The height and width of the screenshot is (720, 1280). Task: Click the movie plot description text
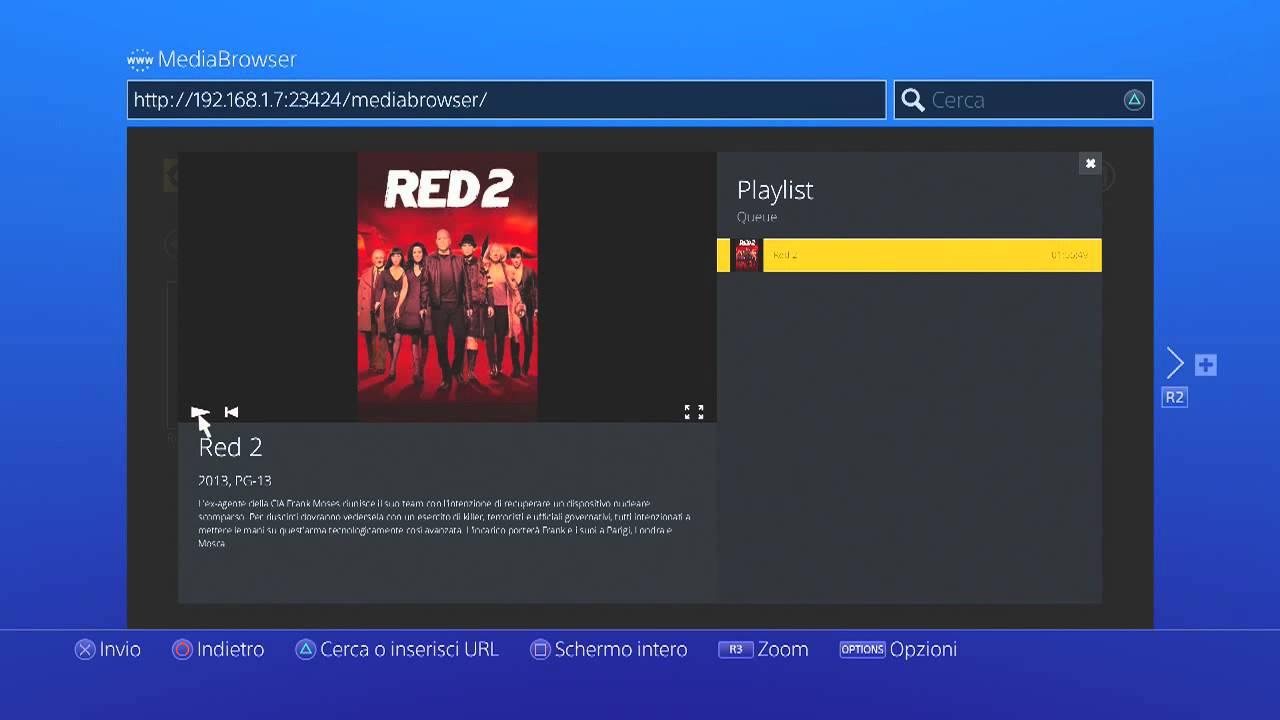[445, 523]
